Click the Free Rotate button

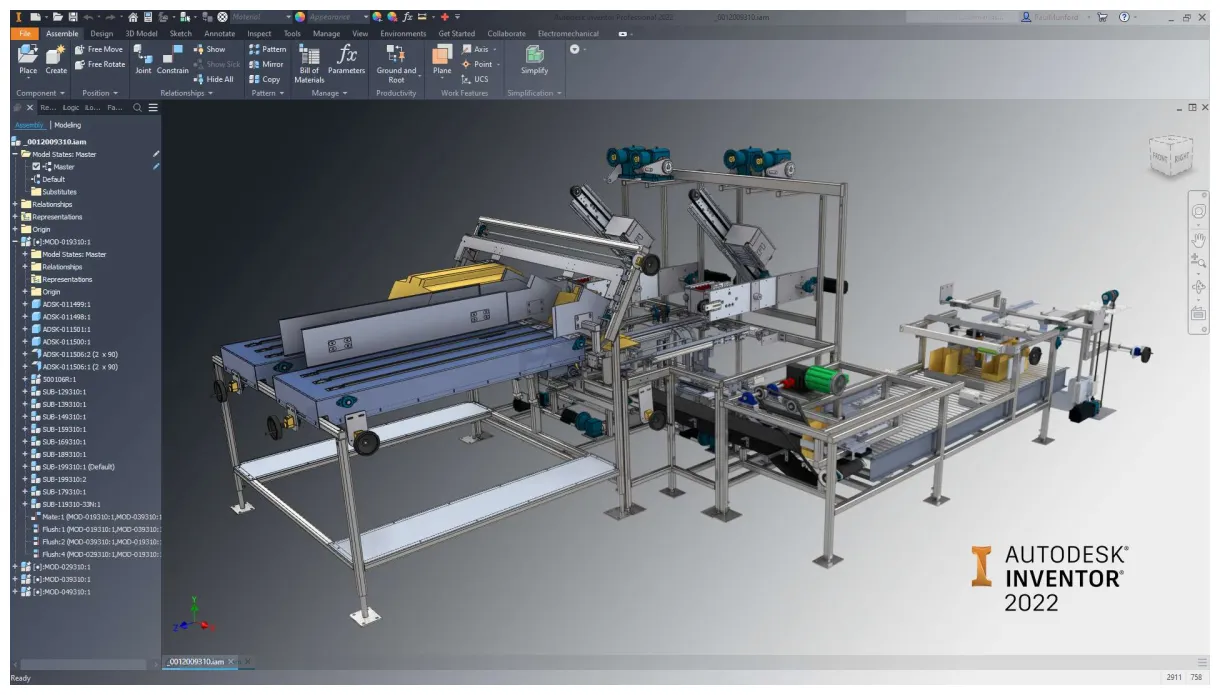102,62
